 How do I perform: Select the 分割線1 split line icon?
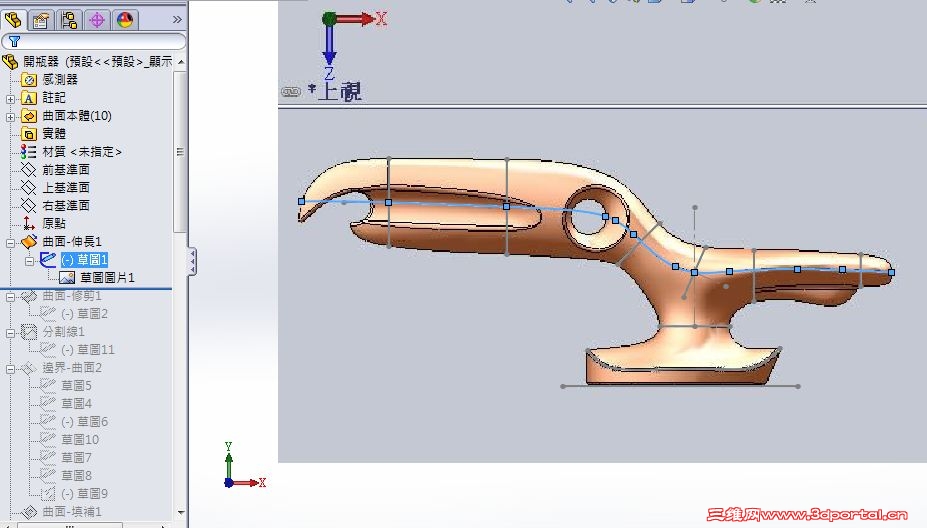pyautogui.click(x=28, y=332)
